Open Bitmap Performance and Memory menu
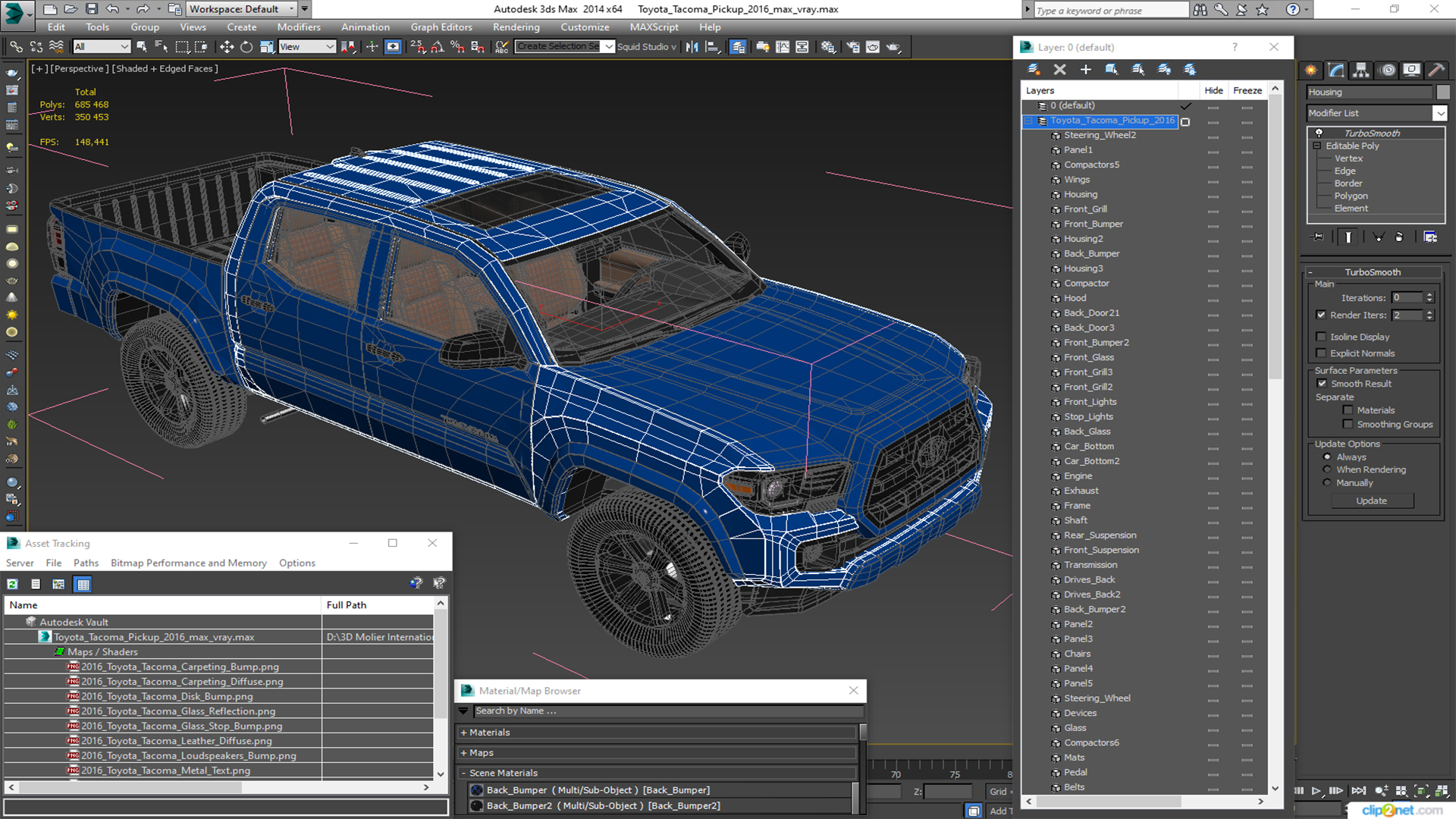 click(188, 563)
